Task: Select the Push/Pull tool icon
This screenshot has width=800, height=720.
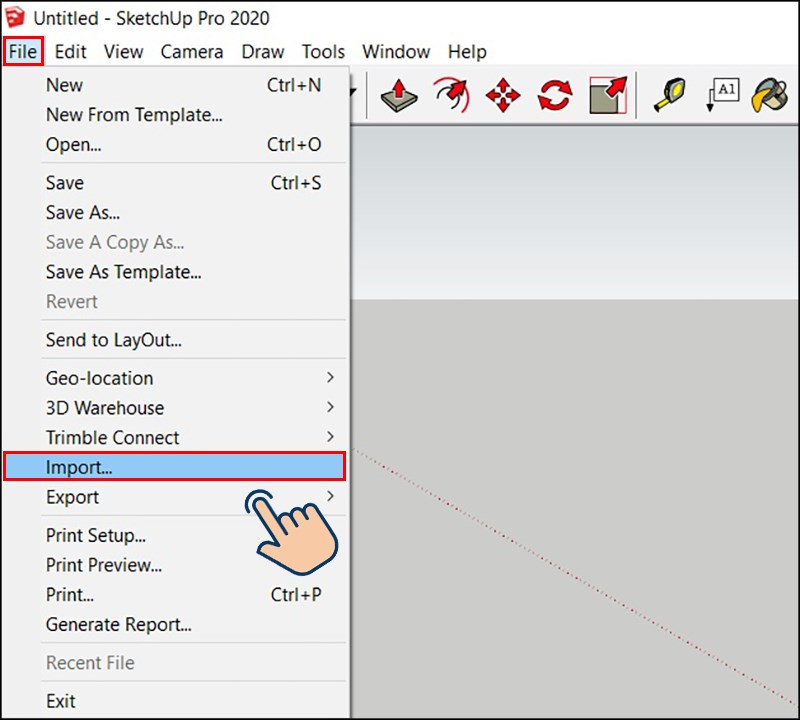Action: click(399, 95)
